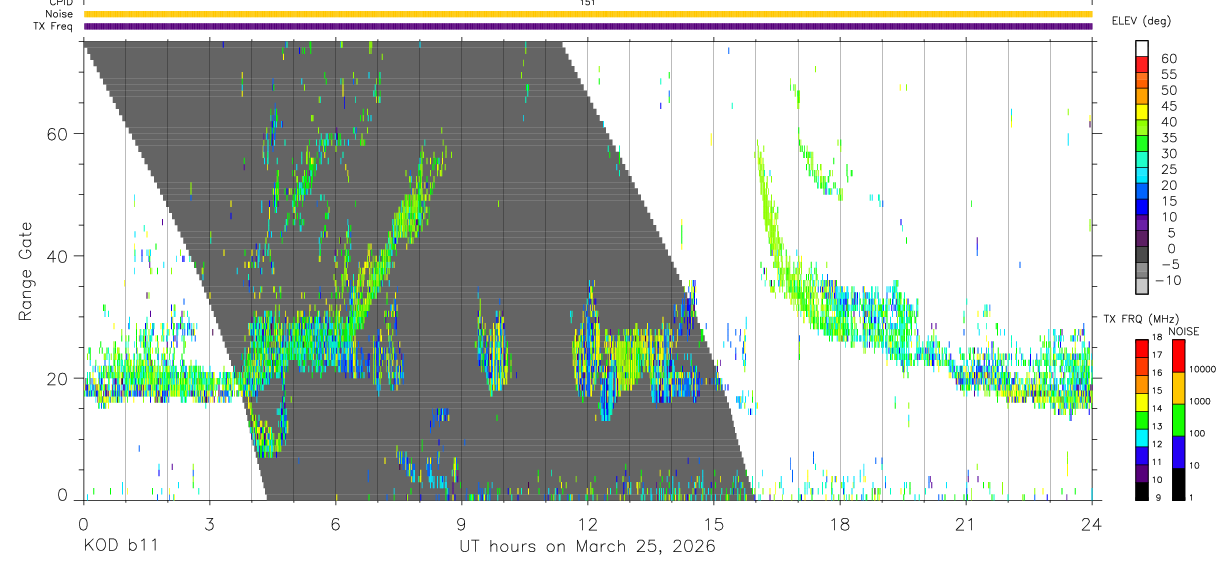Click the purple TX Freq bar above the plot

click(588, 26)
